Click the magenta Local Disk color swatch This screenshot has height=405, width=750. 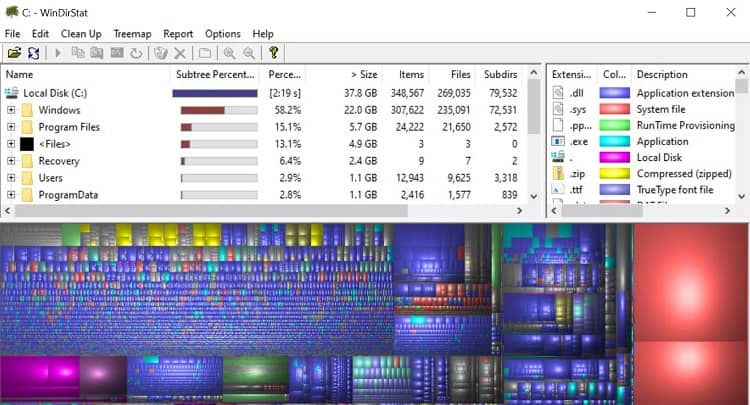tap(615, 157)
